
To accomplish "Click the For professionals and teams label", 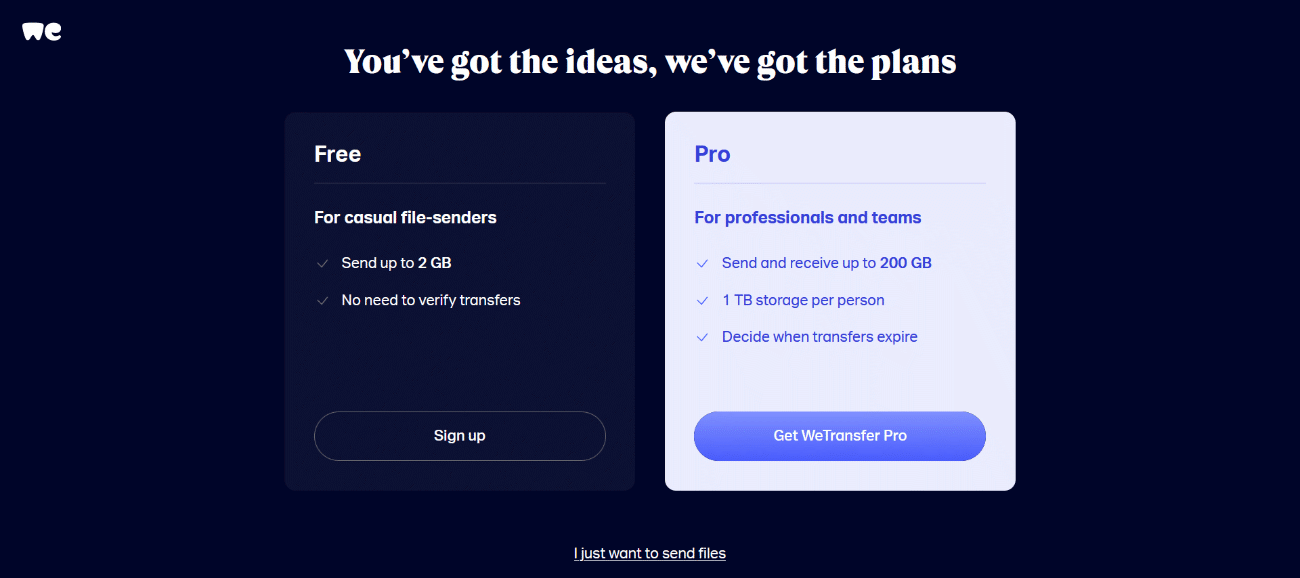I will point(807,217).
